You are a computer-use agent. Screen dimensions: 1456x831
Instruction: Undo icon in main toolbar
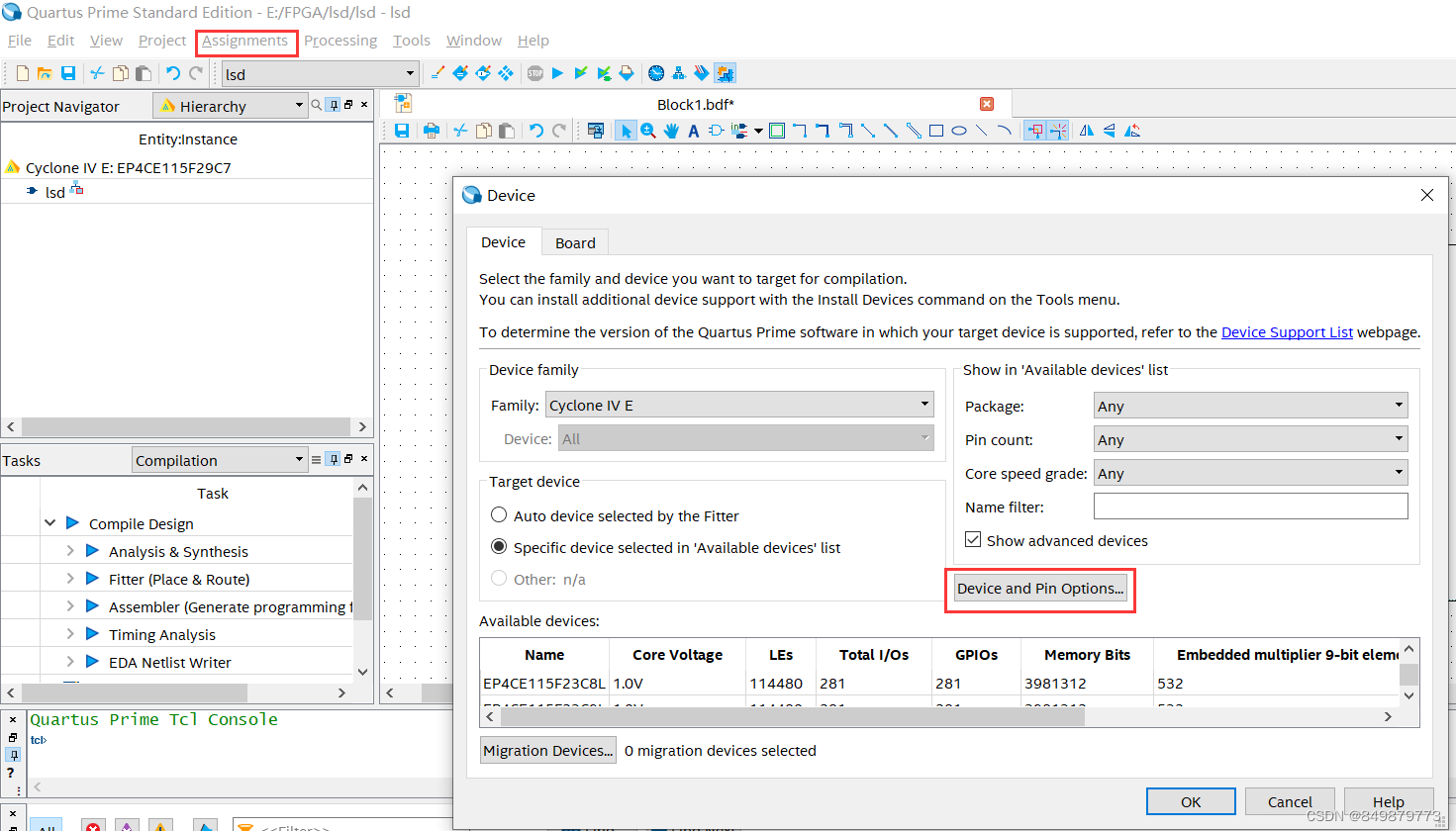(173, 73)
